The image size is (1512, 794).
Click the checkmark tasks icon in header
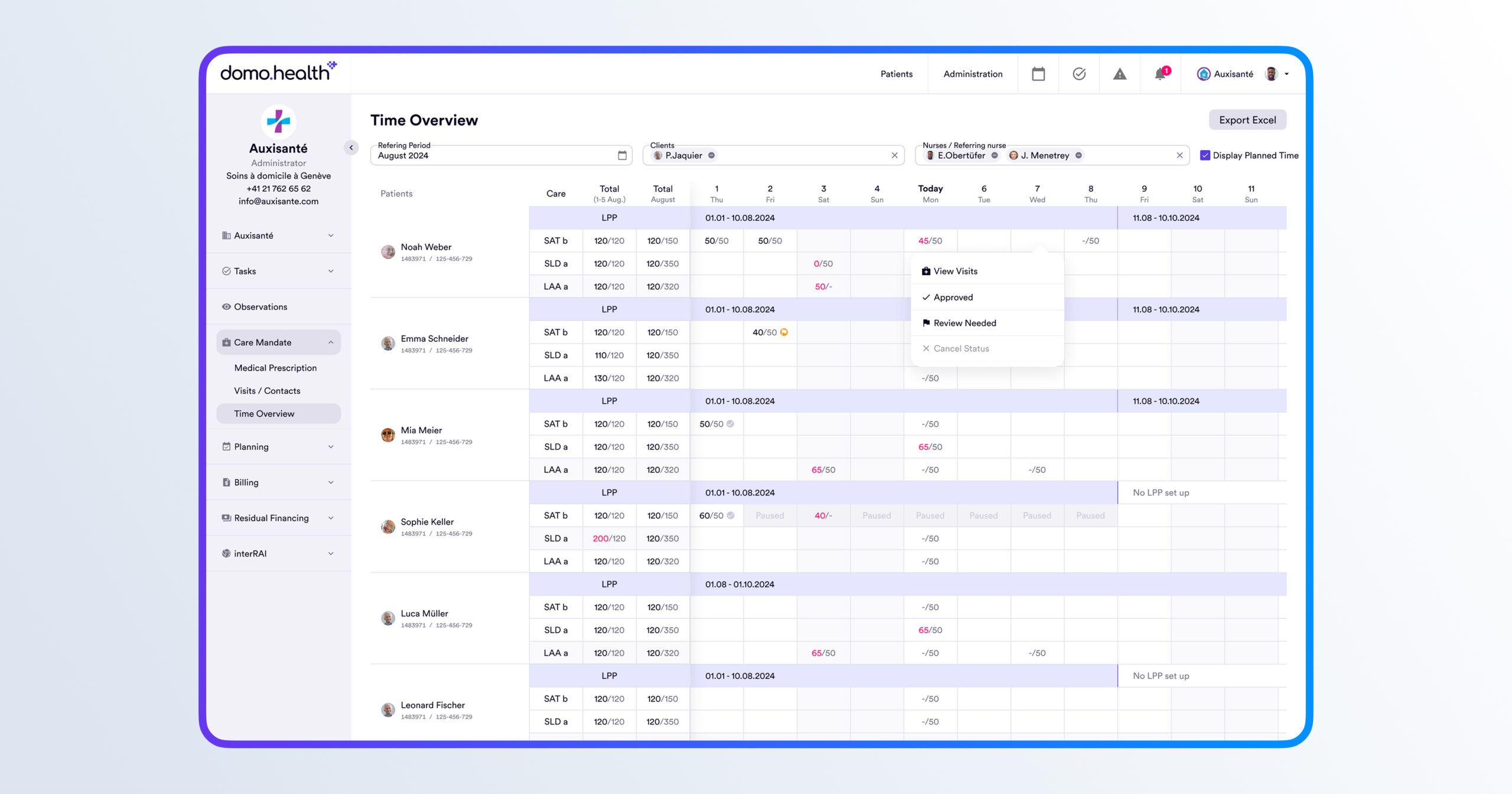coord(1078,74)
